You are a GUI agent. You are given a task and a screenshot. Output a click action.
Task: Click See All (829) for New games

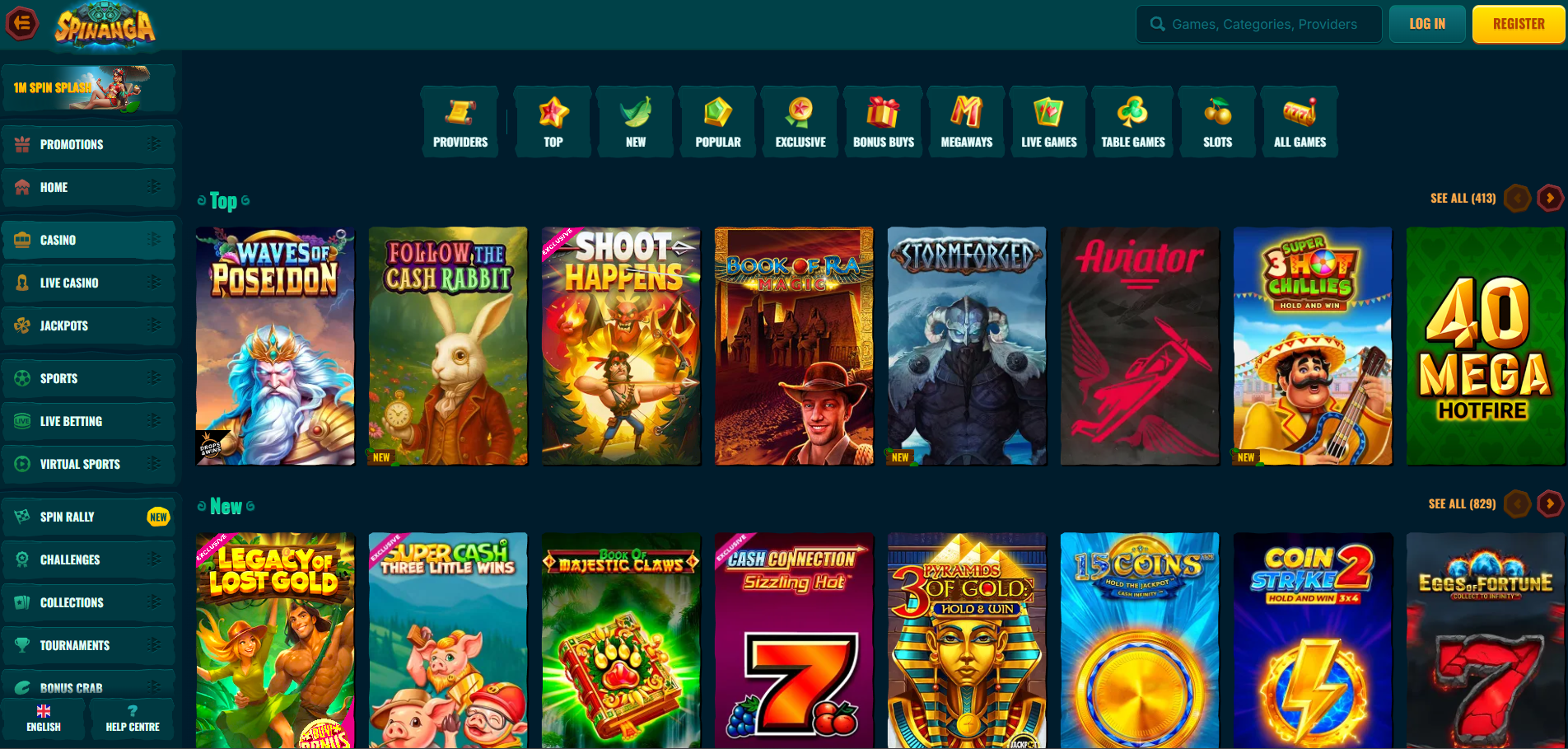(1462, 503)
